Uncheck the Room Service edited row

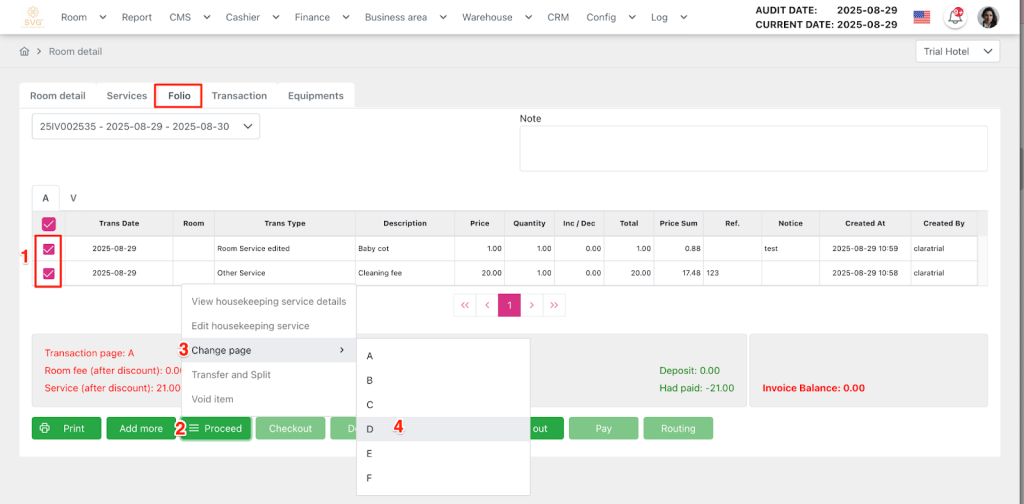(48, 248)
